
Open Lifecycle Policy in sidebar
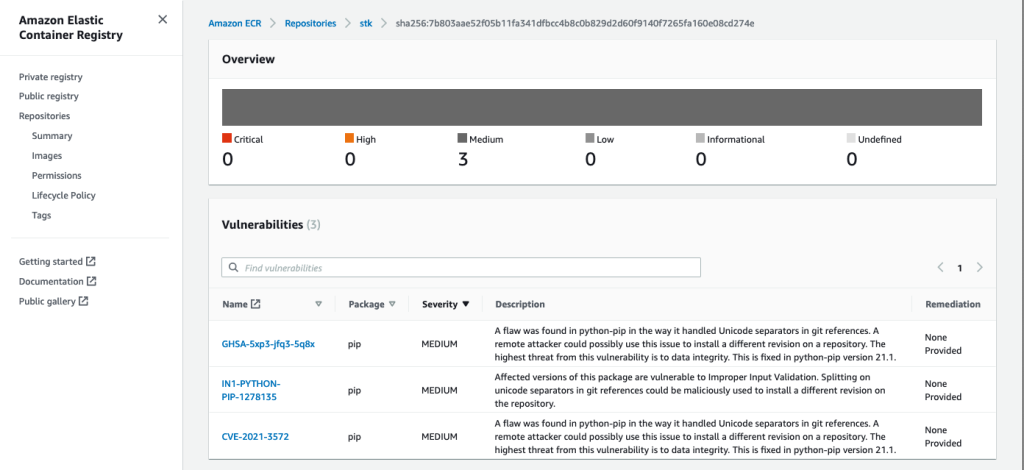[64, 195]
